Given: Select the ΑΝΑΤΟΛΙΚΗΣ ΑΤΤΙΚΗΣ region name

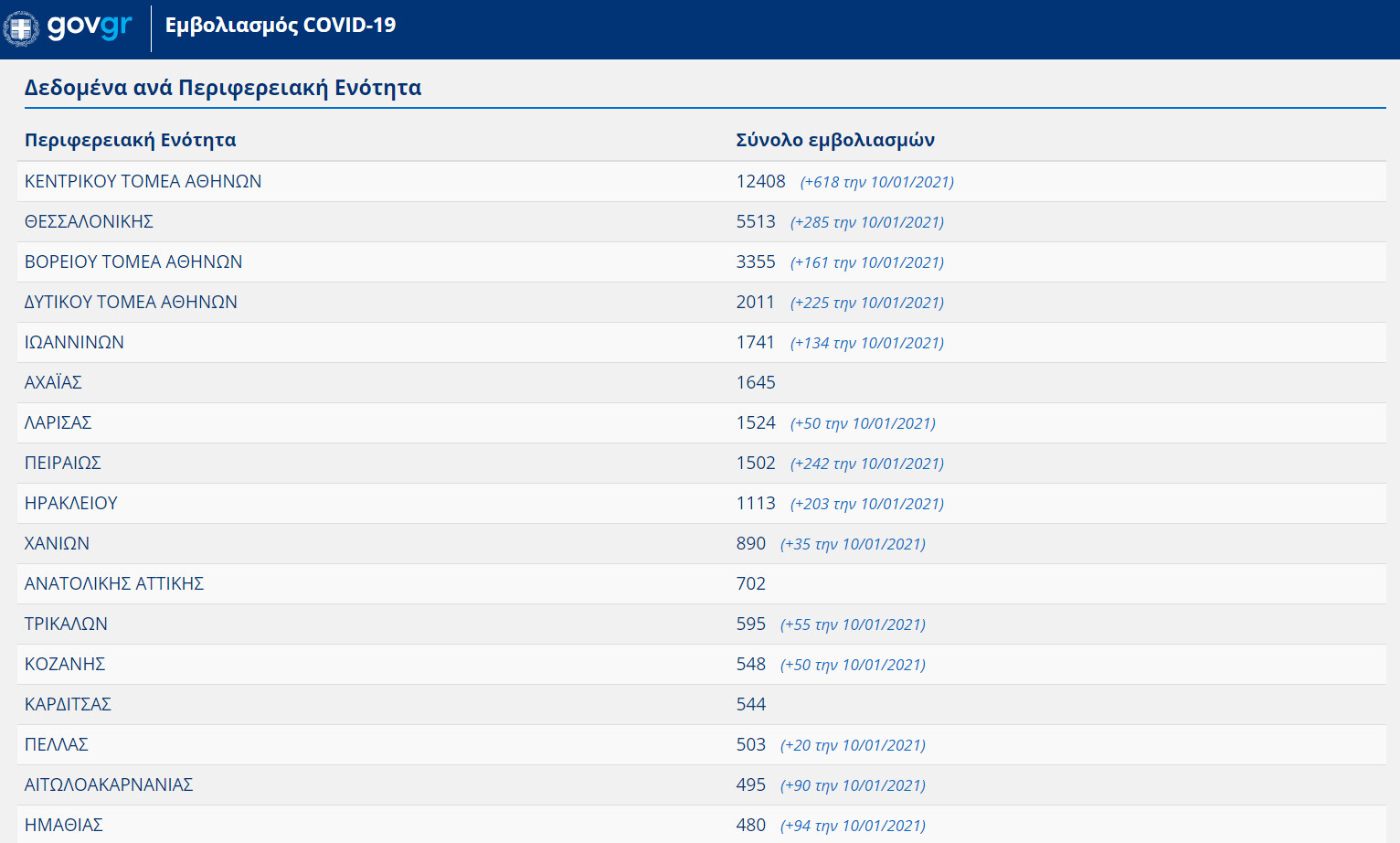Looking at the screenshot, I should coord(114,584).
